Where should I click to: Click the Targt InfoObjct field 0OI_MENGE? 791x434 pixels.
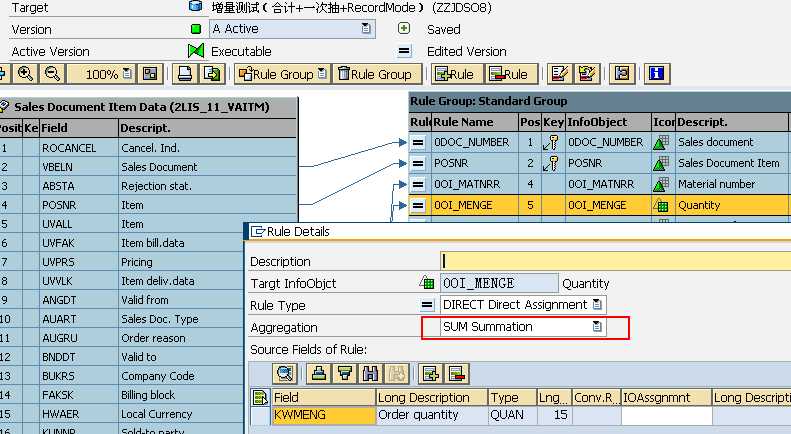tap(499, 283)
